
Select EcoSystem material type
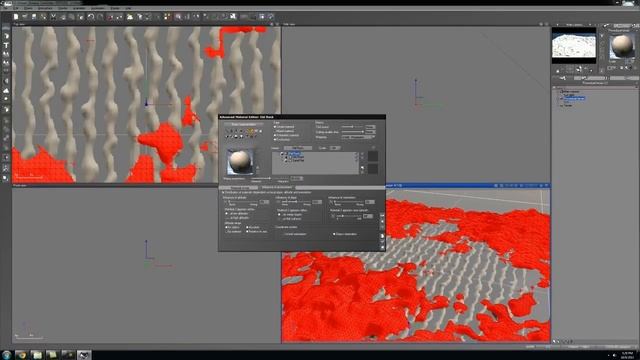pyautogui.click(x=282, y=140)
